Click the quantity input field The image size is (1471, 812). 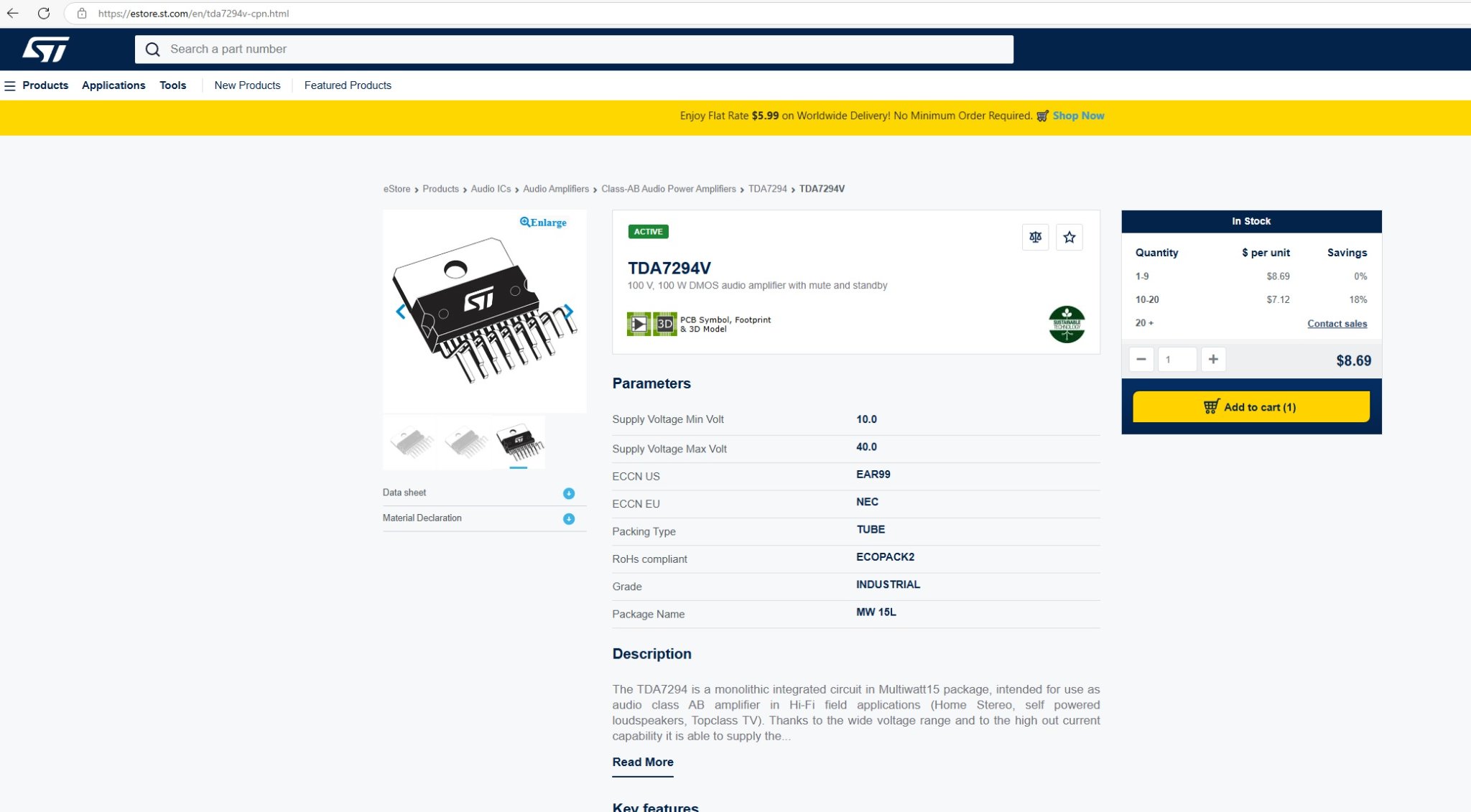click(x=1177, y=359)
